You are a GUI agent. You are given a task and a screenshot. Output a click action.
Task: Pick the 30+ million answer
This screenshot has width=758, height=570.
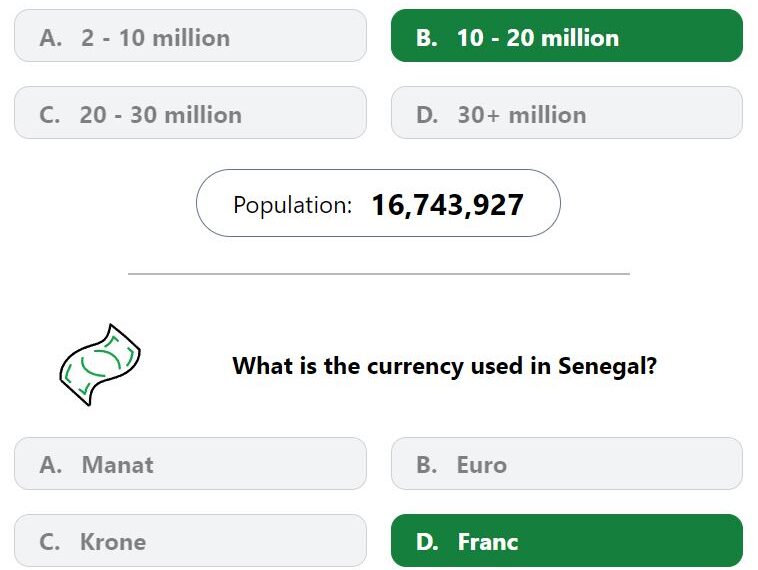(x=567, y=113)
